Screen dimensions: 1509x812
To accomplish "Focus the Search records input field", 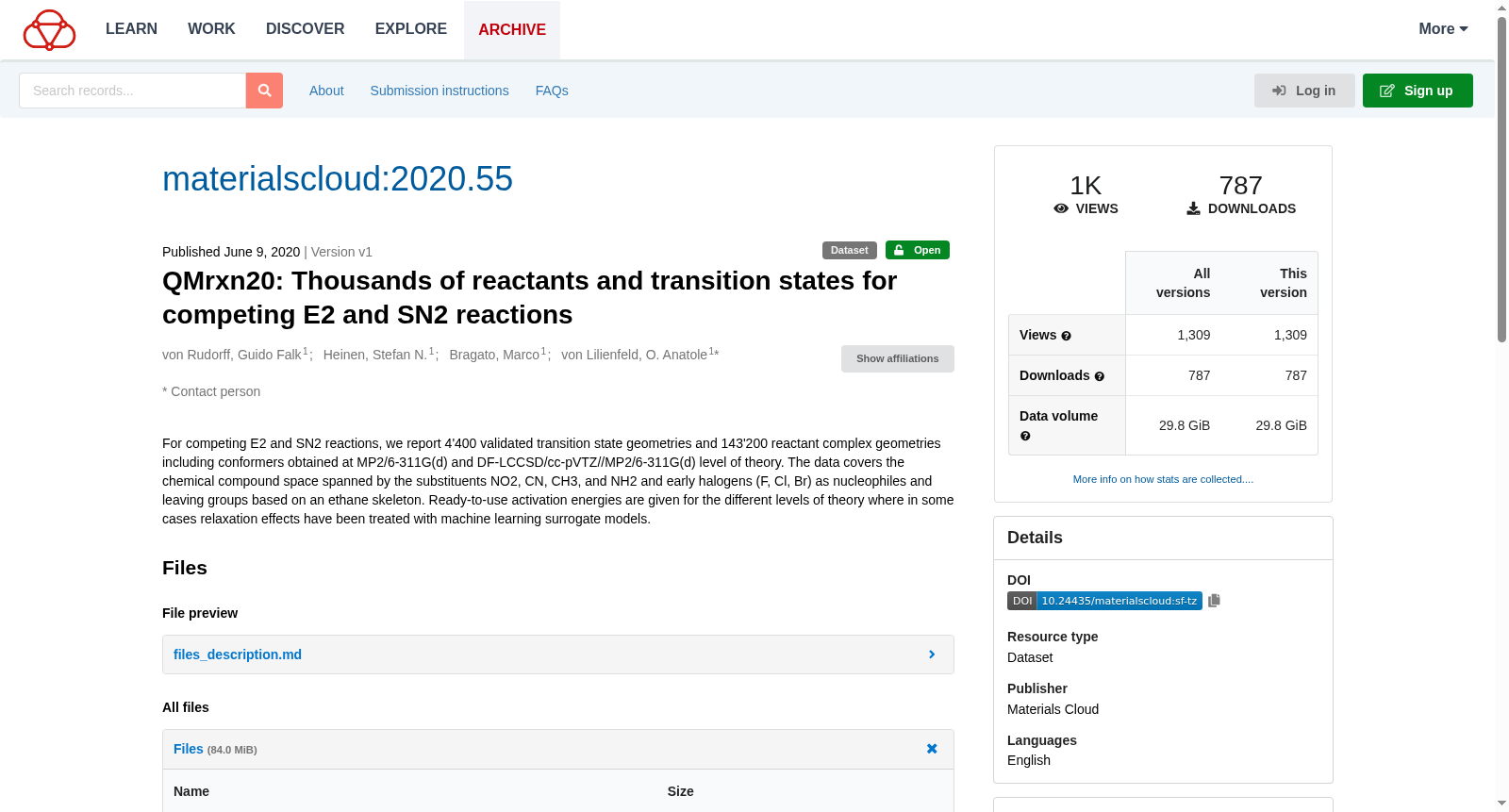I will coord(132,91).
